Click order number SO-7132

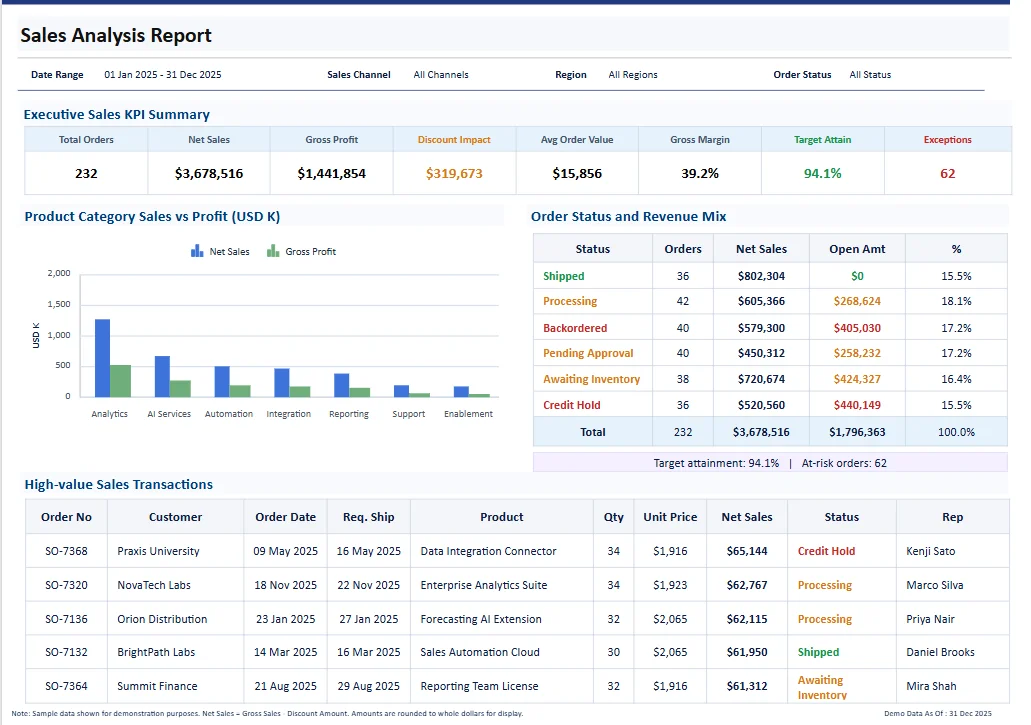click(66, 652)
